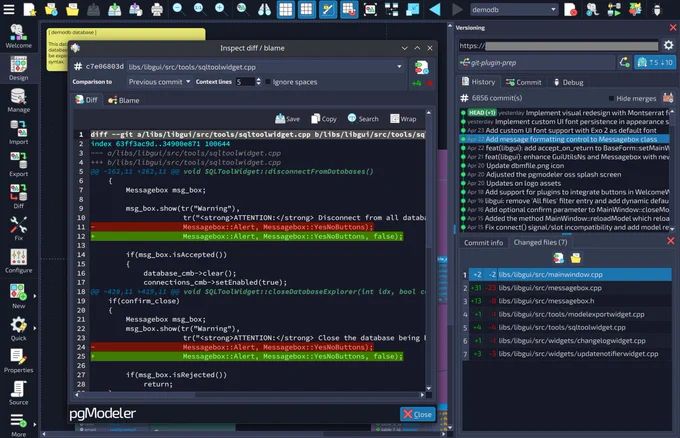Open the demodb model selector dropdown
The image size is (680, 438).
pyautogui.click(x=513, y=9)
